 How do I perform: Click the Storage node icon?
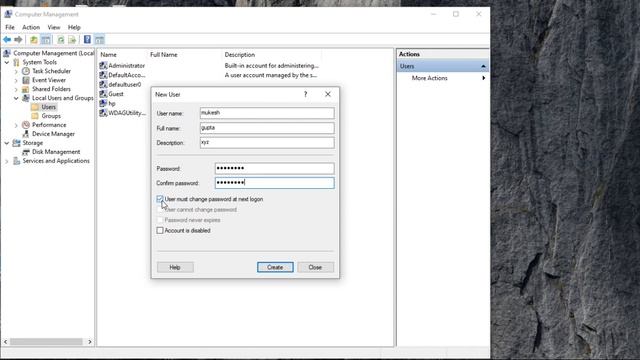pos(16,143)
